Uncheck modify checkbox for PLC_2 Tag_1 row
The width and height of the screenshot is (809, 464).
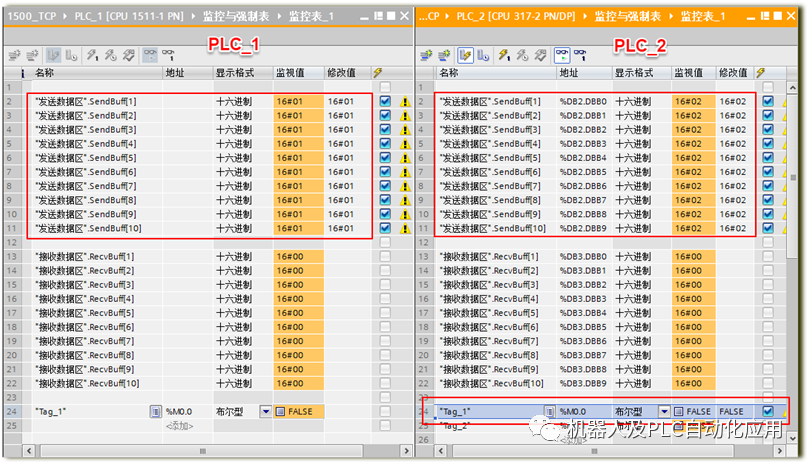(x=768, y=411)
